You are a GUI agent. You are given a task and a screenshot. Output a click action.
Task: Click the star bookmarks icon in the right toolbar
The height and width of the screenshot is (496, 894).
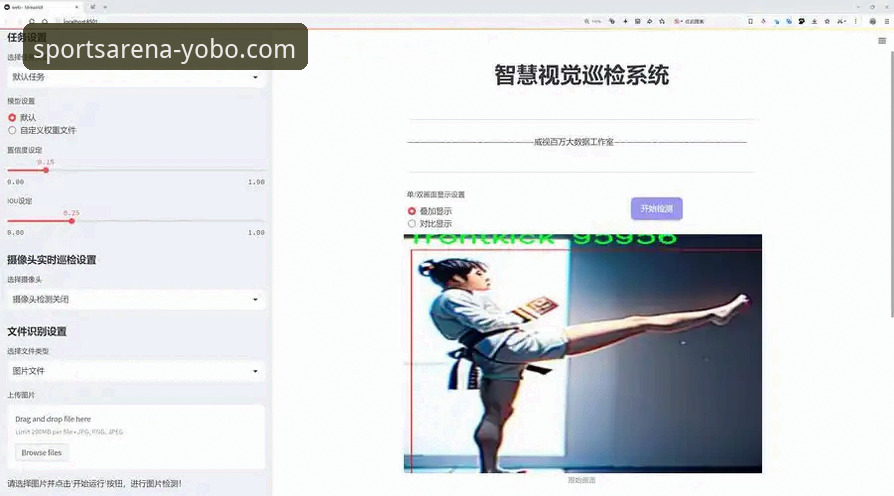coord(827,21)
